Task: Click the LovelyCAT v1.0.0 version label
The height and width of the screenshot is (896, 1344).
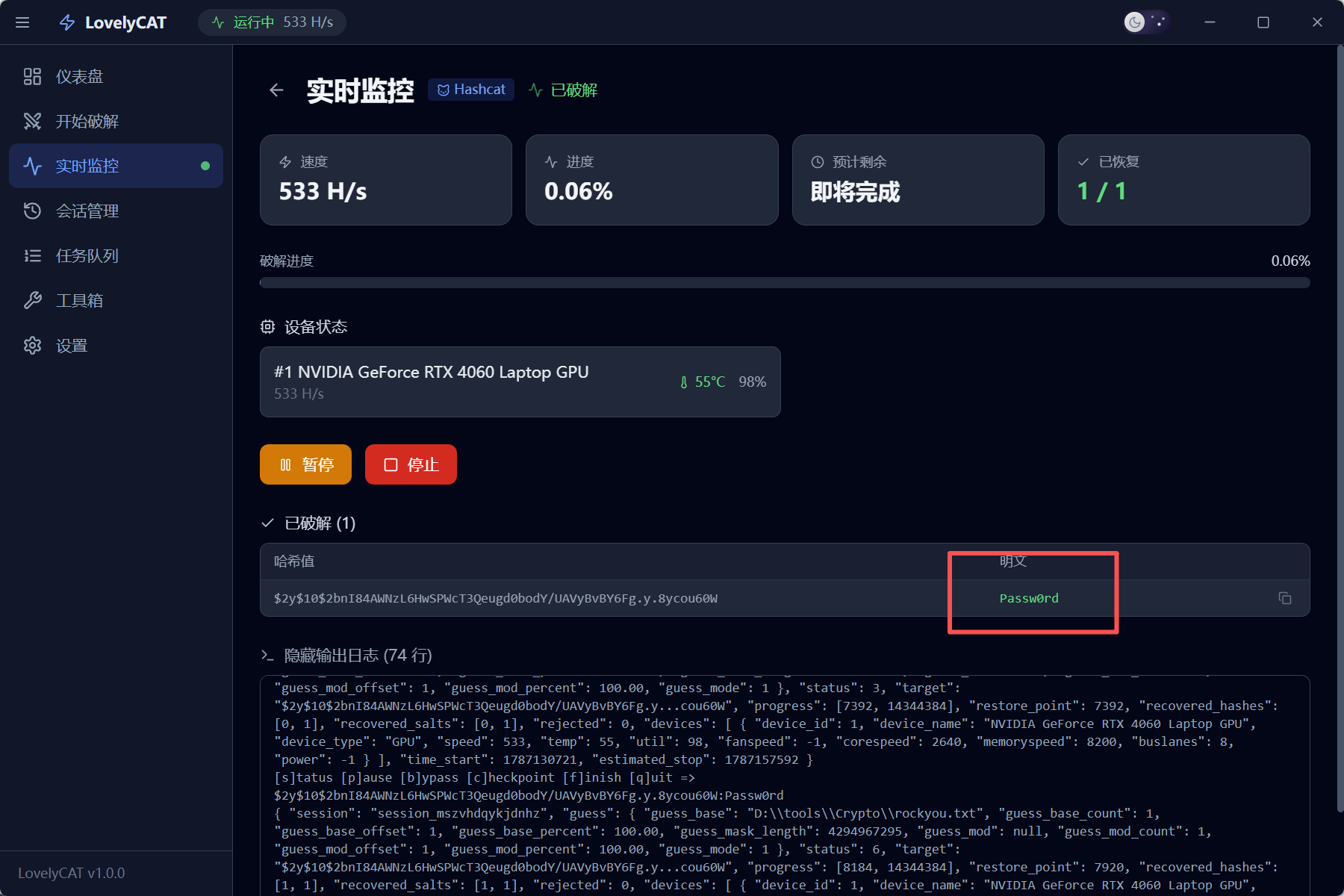Action: click(x=72, y=873)
